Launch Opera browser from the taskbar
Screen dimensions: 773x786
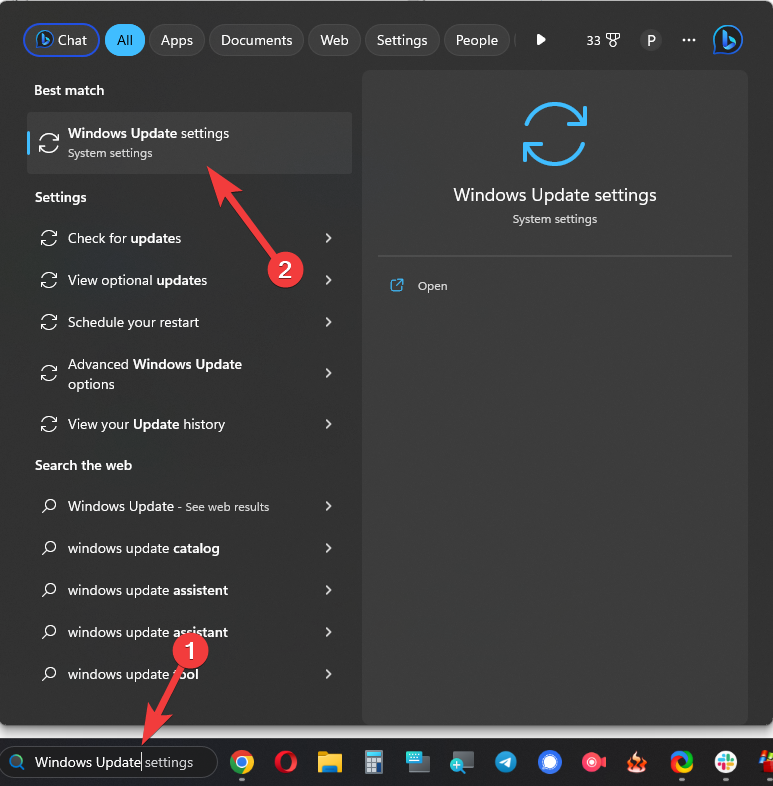[285, 762]
